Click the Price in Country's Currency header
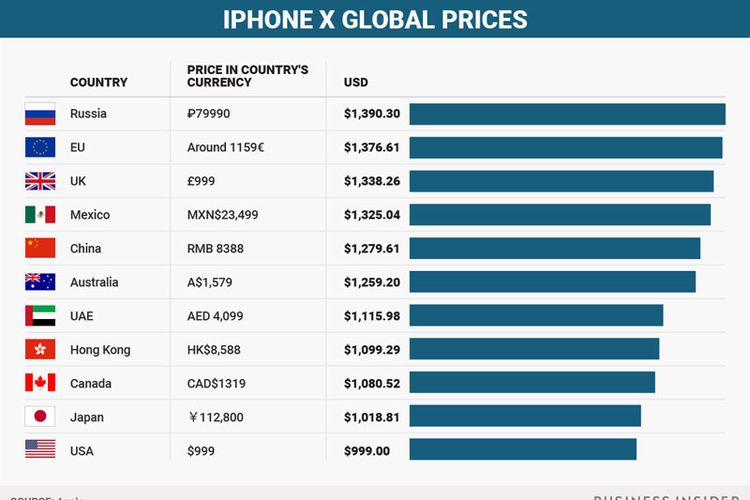This screenshot has width=750, height=500. 247,76
